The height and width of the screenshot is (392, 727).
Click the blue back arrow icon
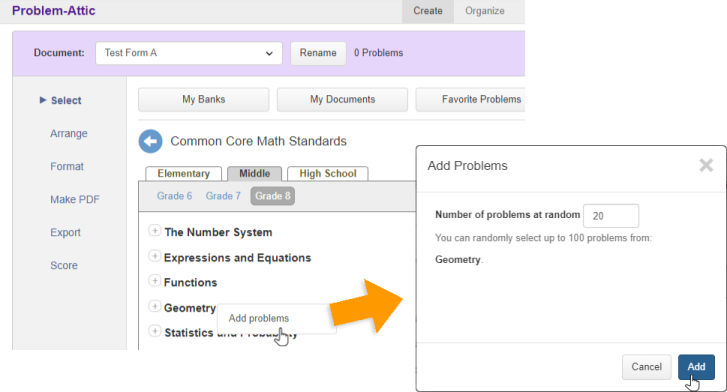[150, 141]
